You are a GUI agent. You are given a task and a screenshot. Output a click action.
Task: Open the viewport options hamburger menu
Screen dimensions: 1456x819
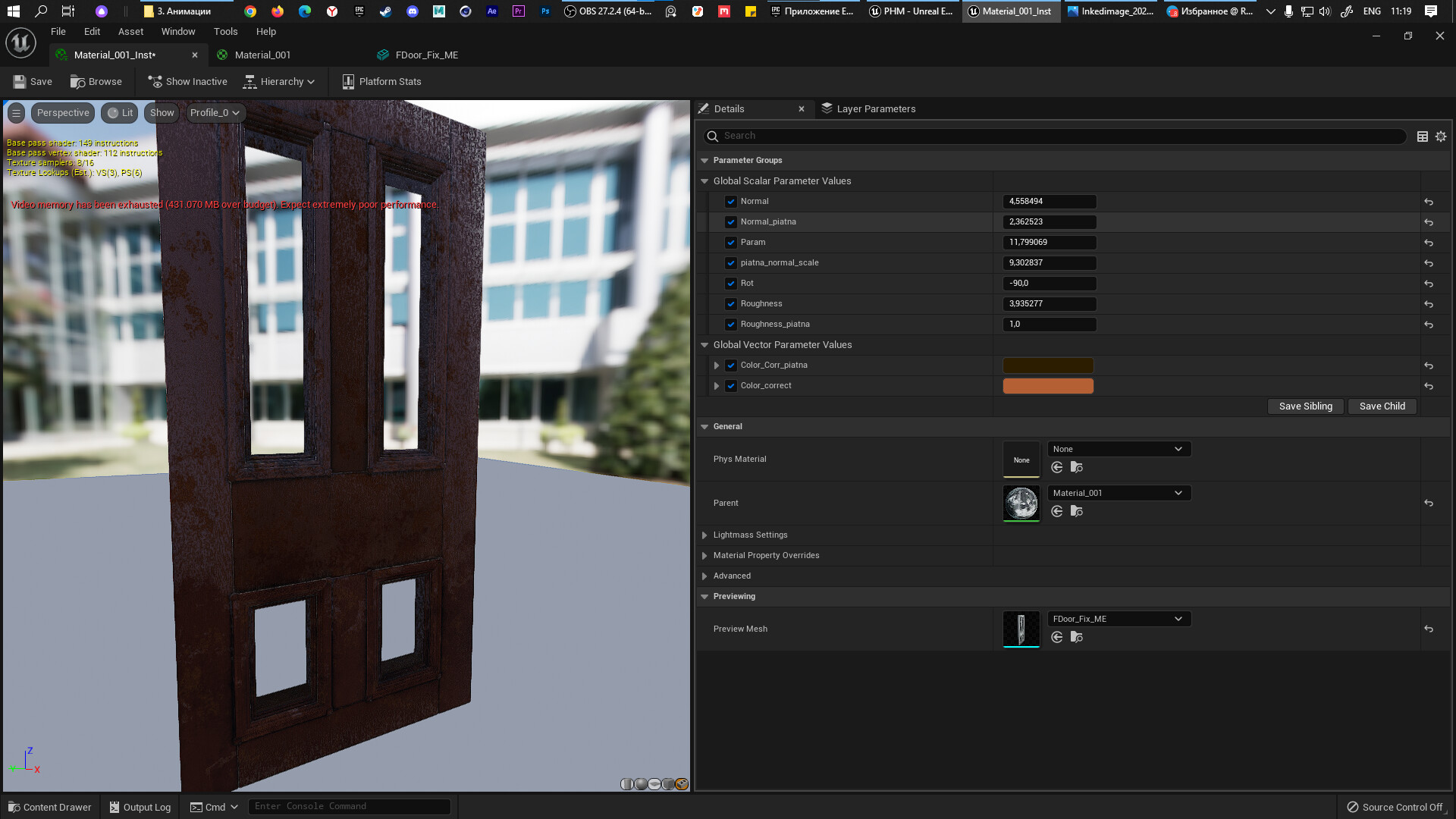(16, 113)
